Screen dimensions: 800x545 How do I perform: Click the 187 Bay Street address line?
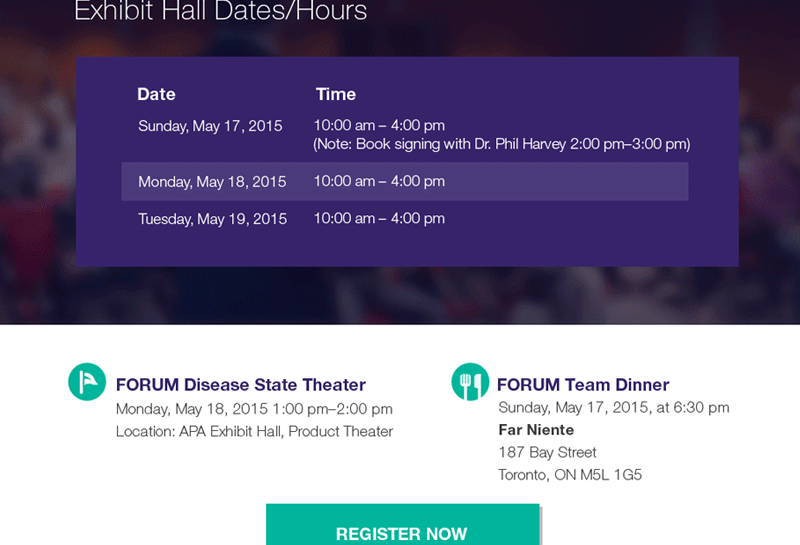547,452
